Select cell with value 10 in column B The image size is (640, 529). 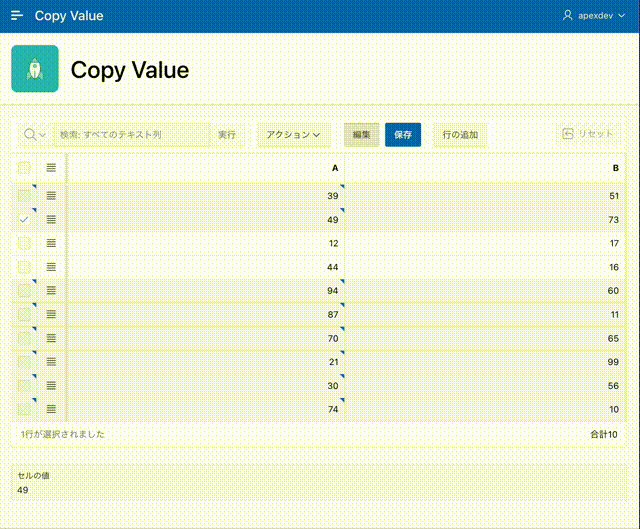pos(485,409)
